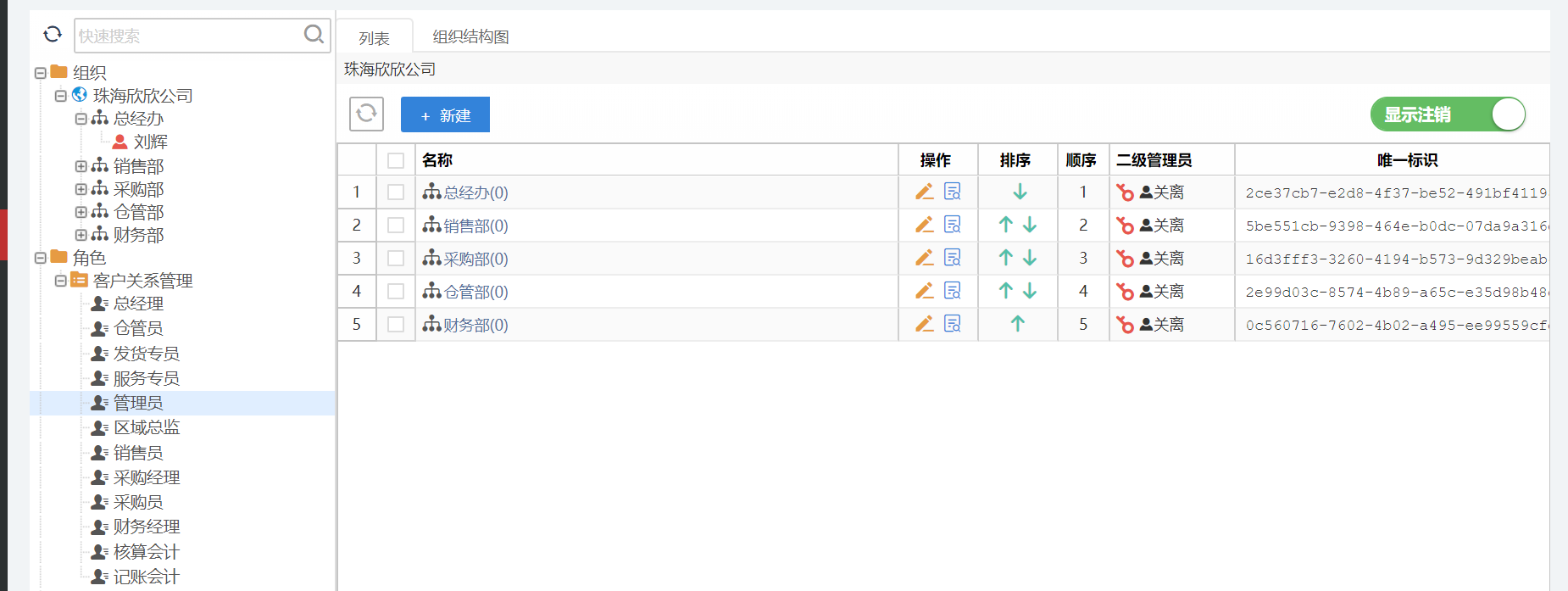Screen dimensions: 1568x591
Task: Move 销售部 row down
Action: click(1030, 225)
